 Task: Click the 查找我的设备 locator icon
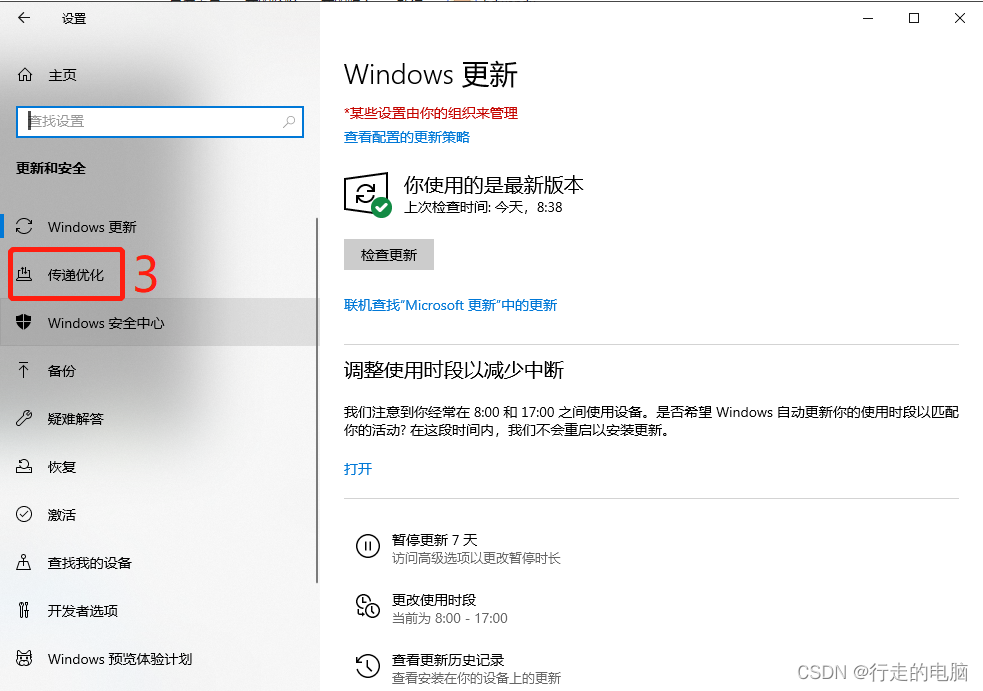tap(24, 562)
